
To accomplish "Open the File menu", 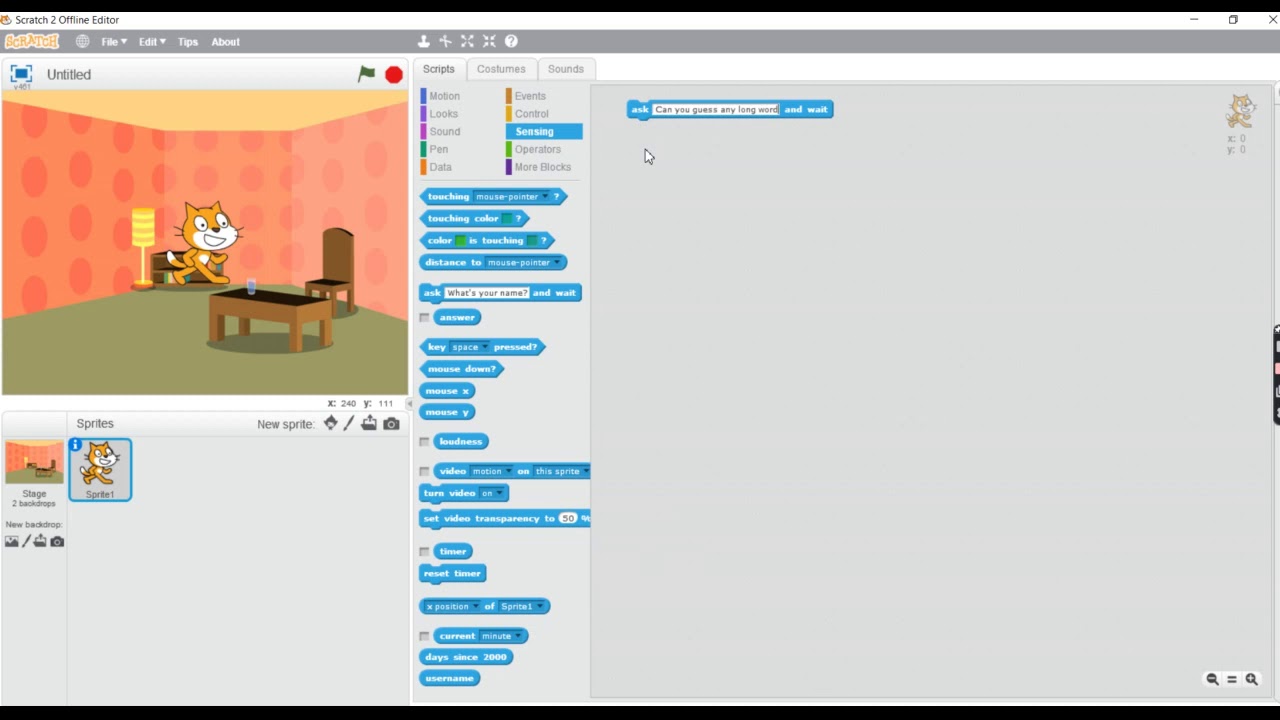I will pyautogui.click(x=113, y=42).
